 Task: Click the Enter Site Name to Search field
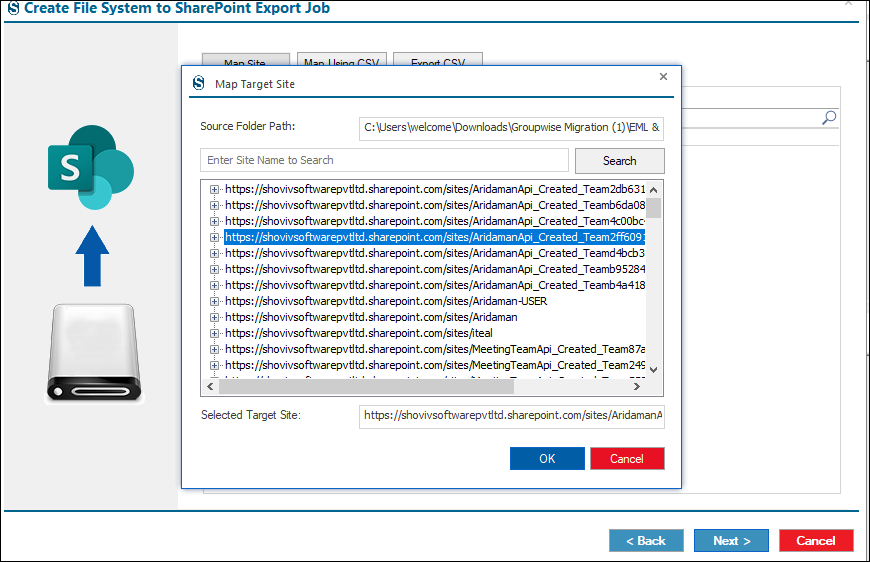[384, 160]
